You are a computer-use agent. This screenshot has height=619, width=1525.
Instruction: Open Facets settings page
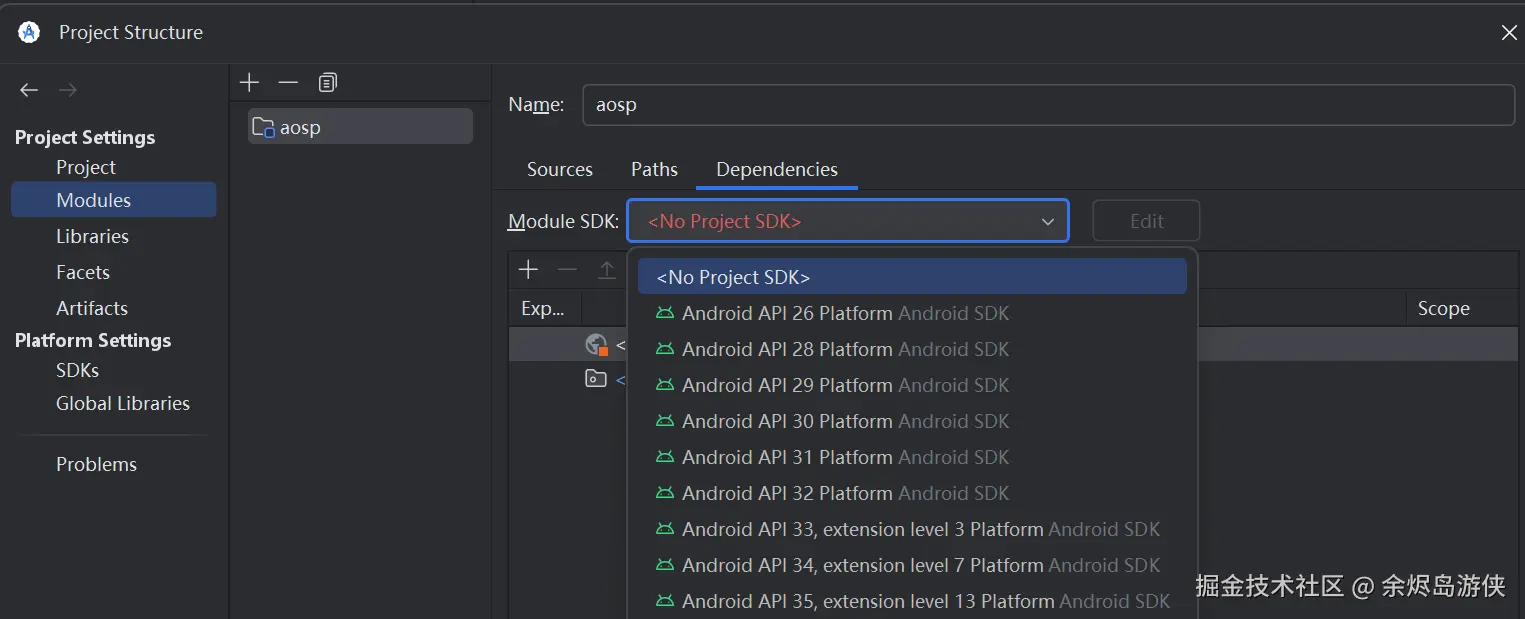(x=83, y=272)
